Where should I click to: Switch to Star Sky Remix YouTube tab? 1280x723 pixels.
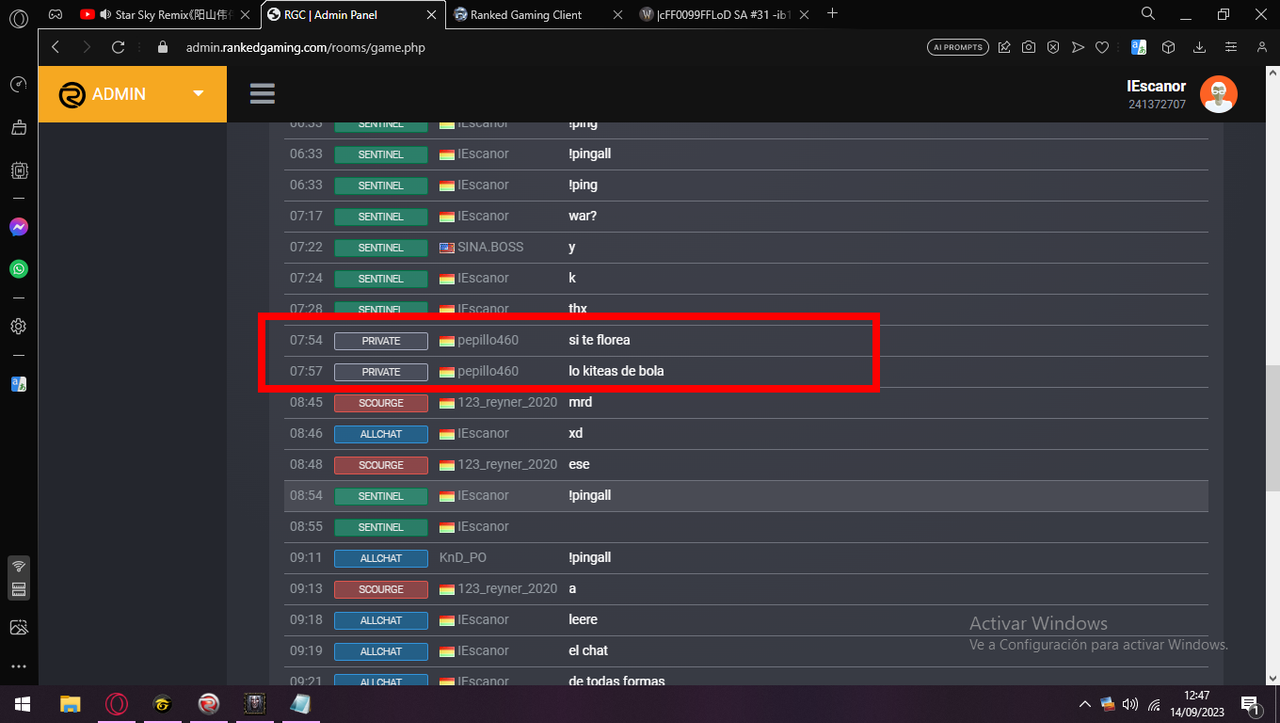[163, 15]
